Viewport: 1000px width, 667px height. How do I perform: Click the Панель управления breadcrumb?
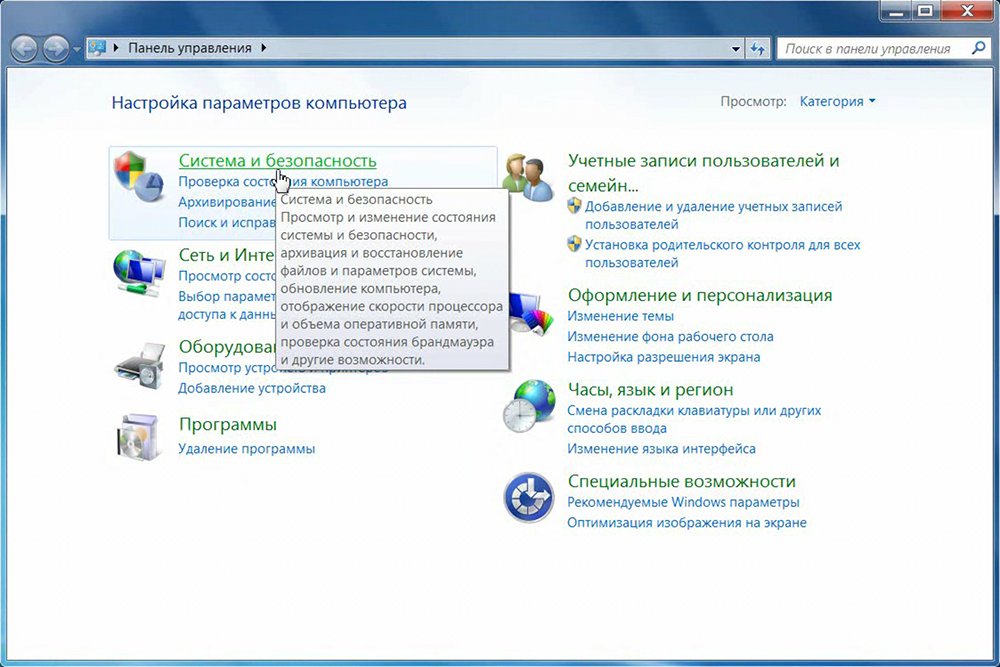tap(190, 48)
